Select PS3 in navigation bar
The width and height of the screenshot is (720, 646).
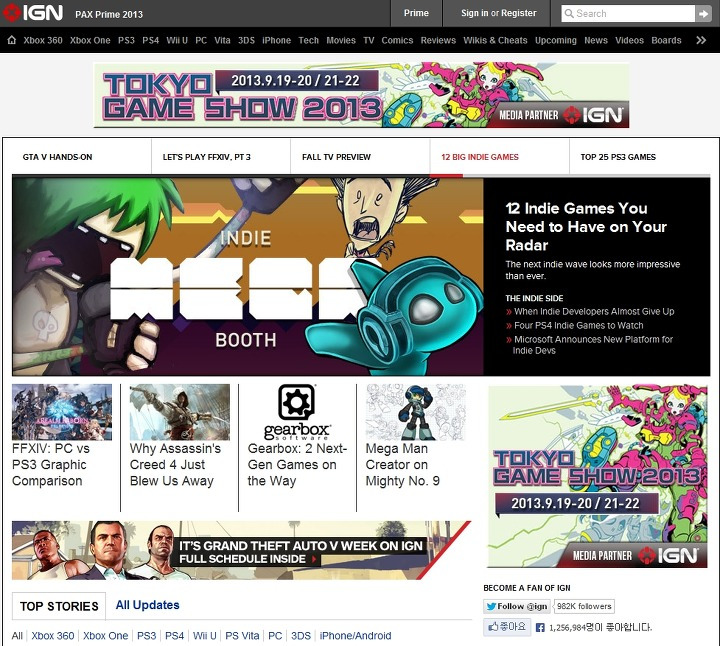[126, 40]
